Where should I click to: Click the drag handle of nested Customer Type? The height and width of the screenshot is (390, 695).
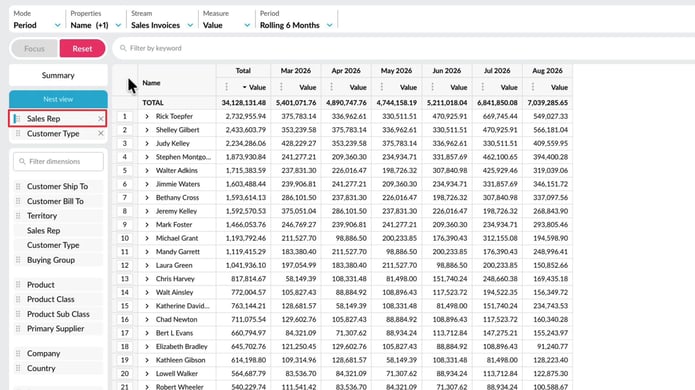[x=18, y=133]
